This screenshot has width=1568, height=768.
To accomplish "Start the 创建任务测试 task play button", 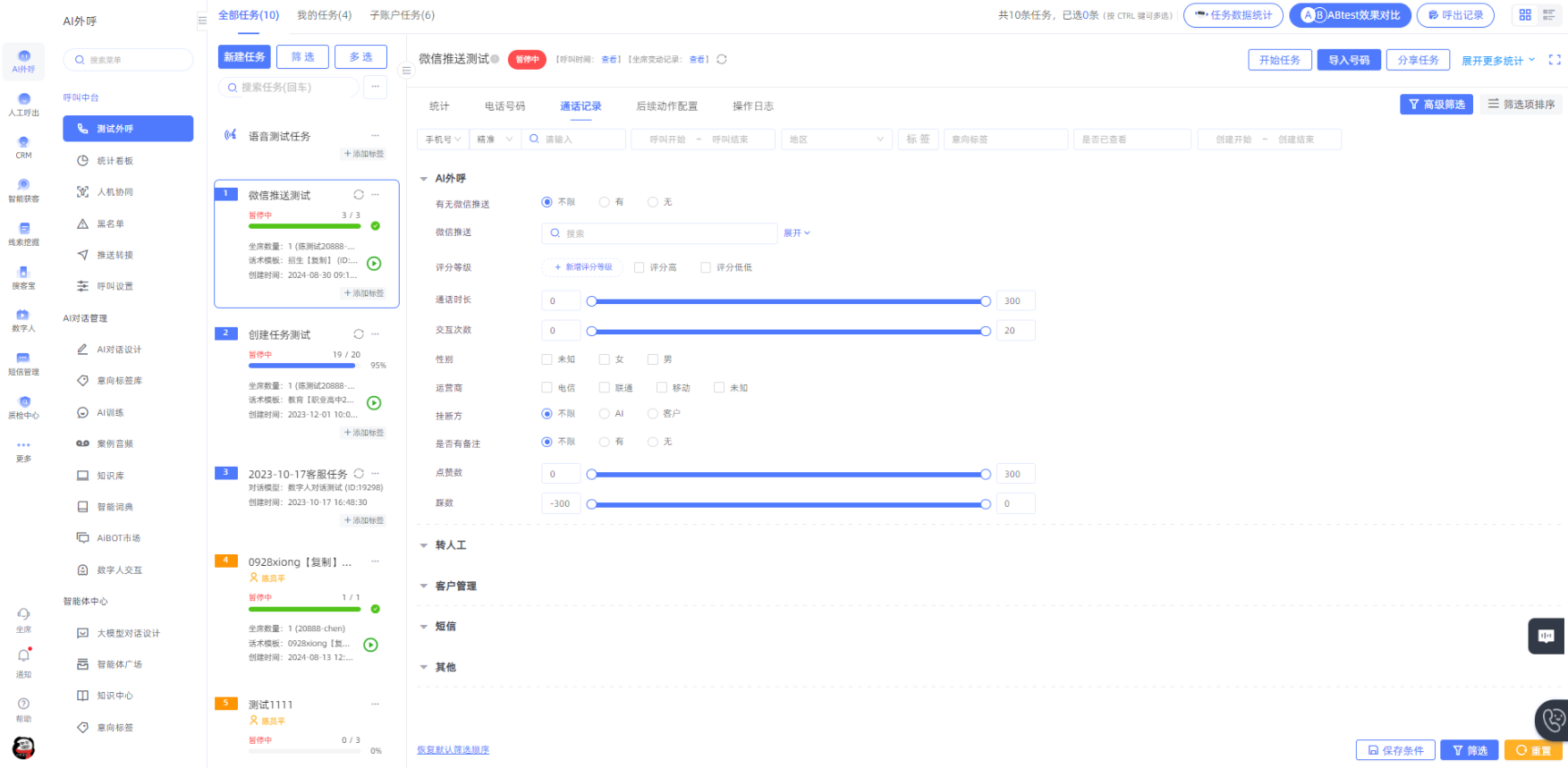I will click(x=374, y=403).
